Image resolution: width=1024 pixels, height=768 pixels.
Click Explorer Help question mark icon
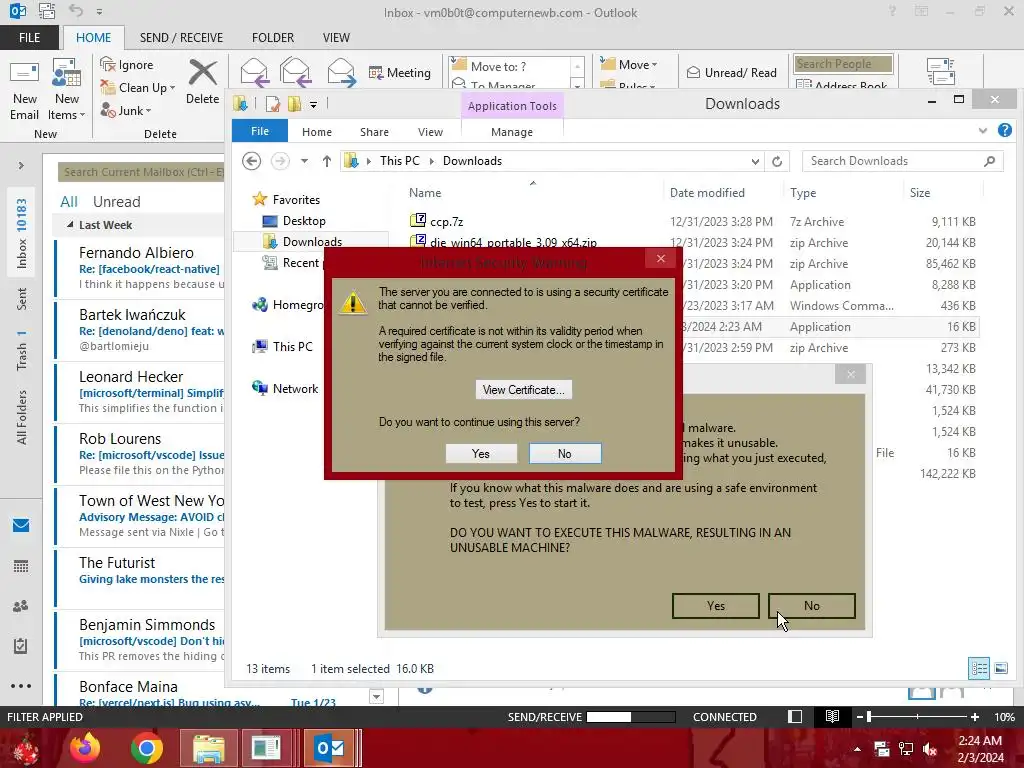[1005, 130]
